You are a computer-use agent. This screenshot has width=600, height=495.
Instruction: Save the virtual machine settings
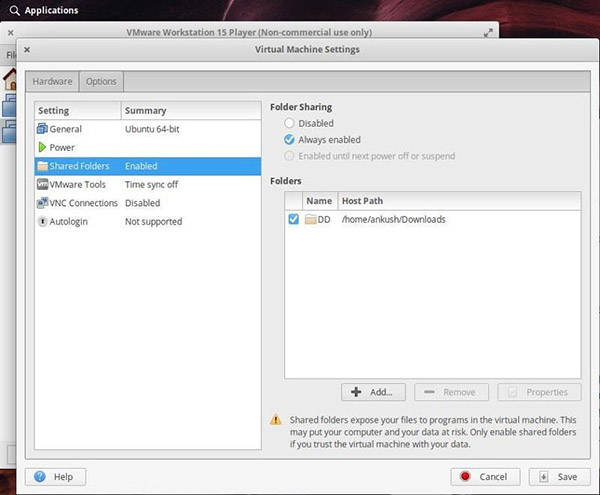[x=559, y=477]
